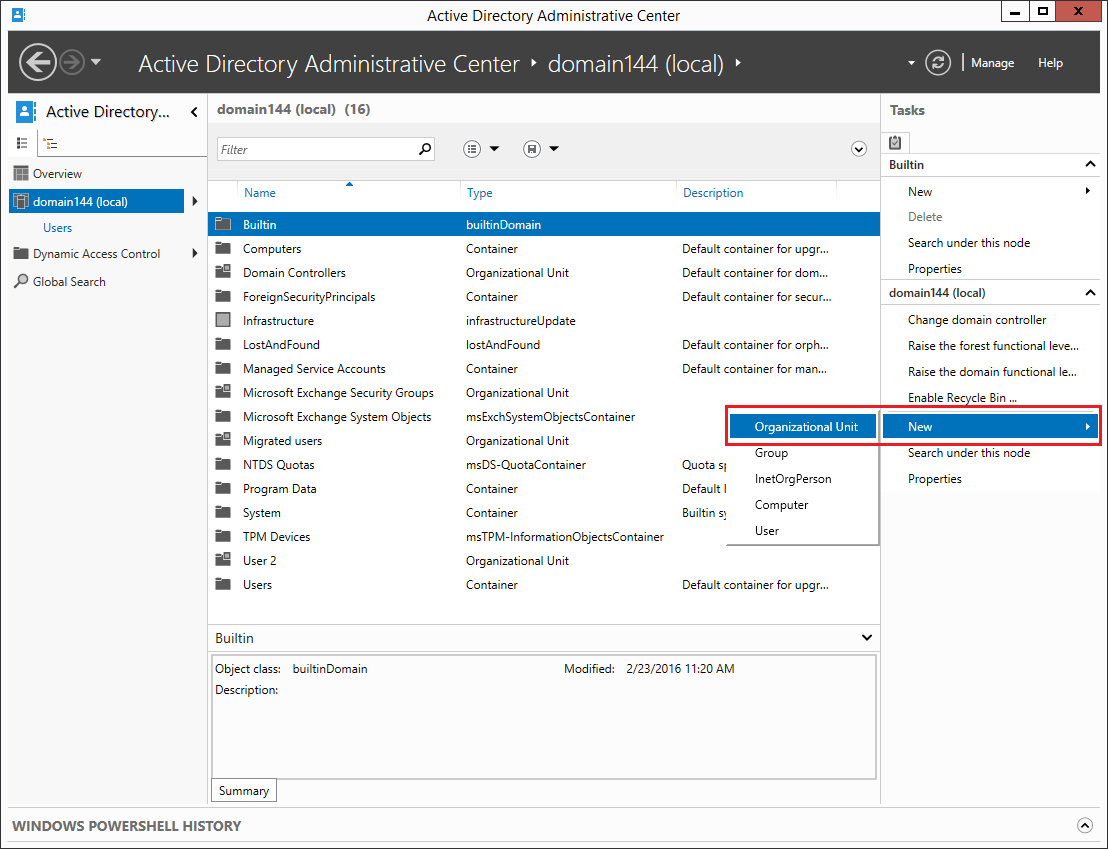Viewport: 1108px width, 849px height.
Task: Open the navigation history dropdown arrow
Action: (96, 62)
